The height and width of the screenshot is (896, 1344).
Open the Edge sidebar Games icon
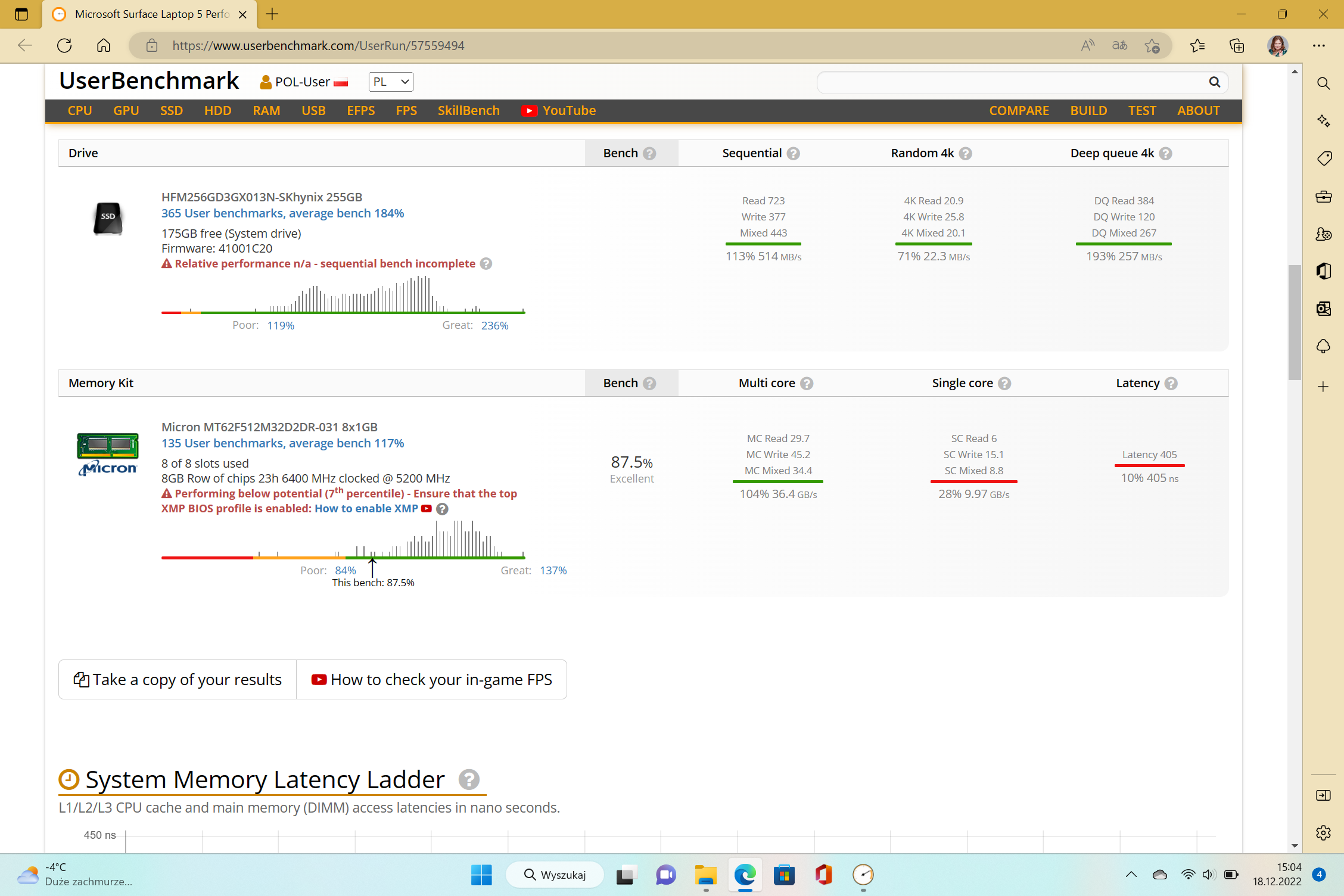point(1324,234)
